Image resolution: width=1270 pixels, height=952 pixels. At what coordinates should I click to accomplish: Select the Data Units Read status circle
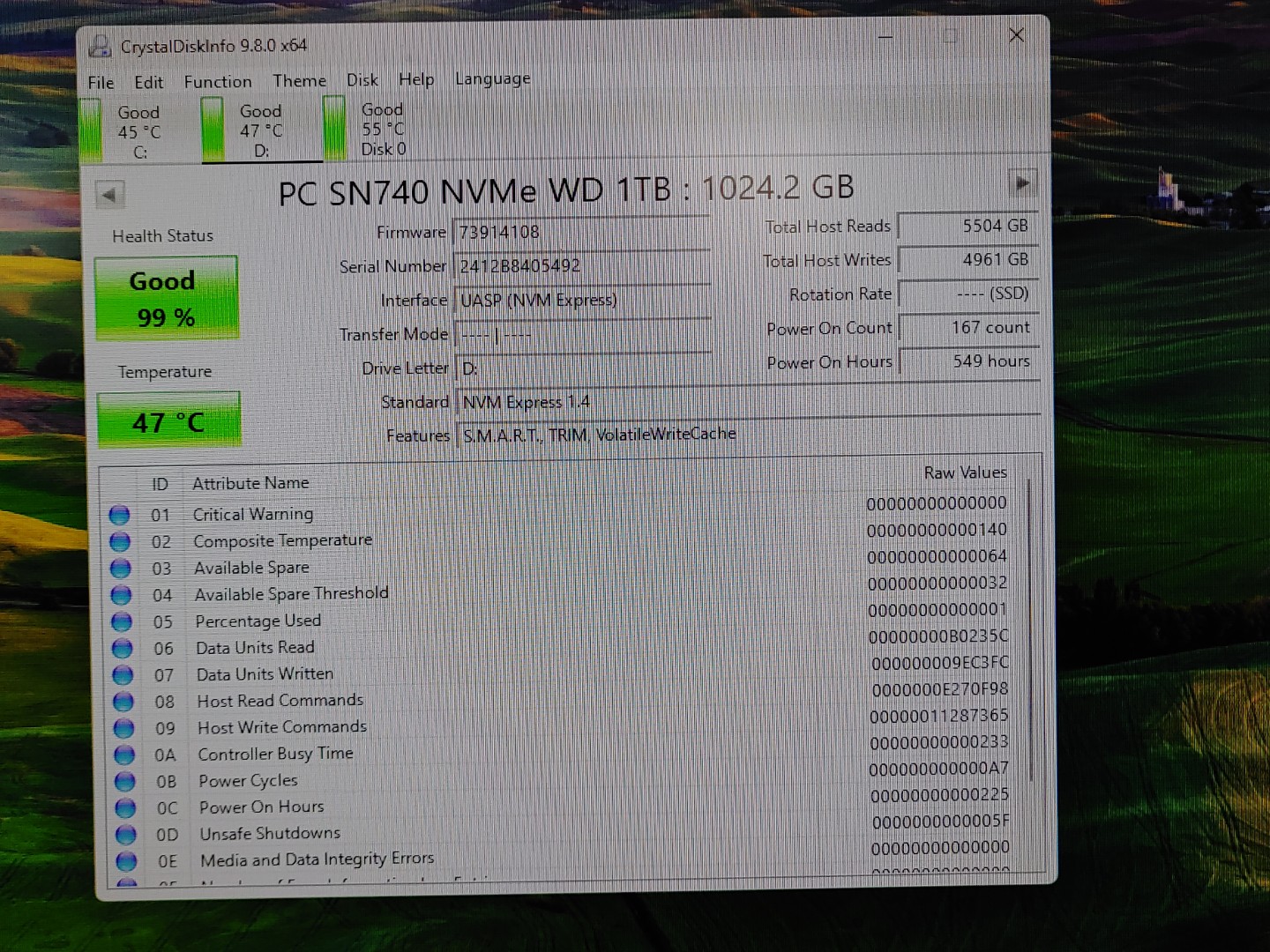[x=123, y=649]
